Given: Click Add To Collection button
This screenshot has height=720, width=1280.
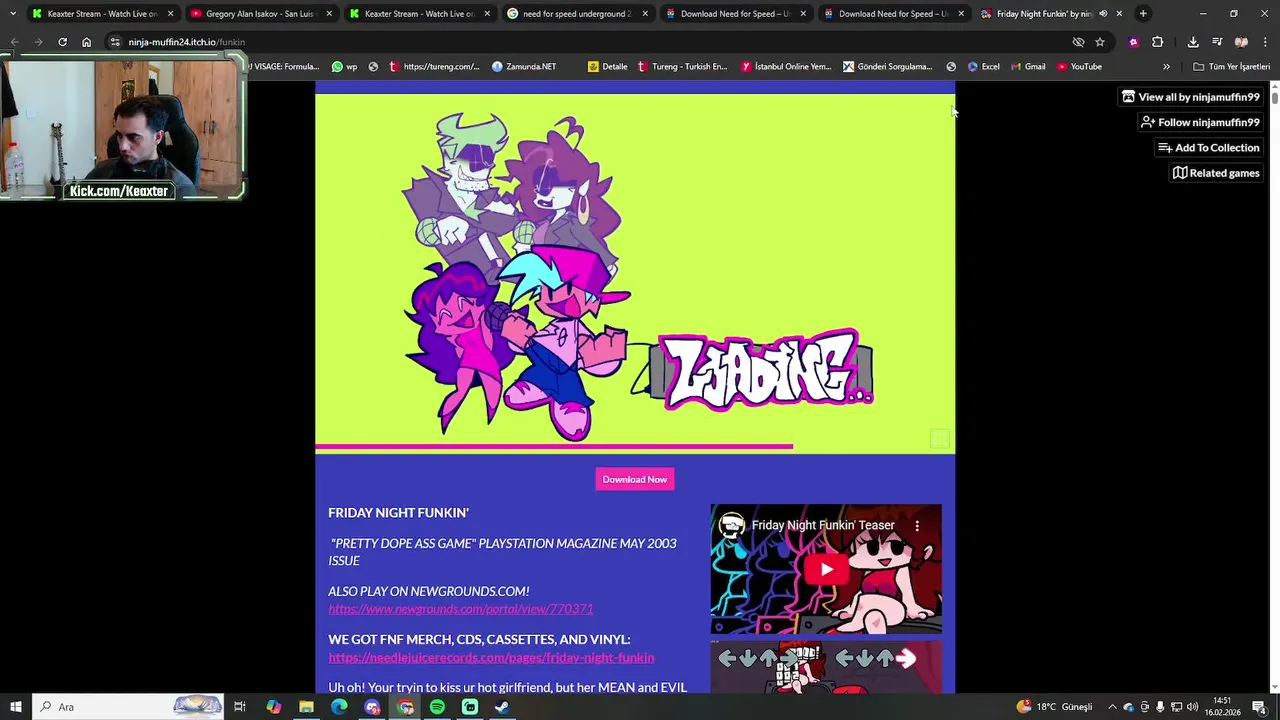Looking at the screenshot, I should click(1208, 148).
